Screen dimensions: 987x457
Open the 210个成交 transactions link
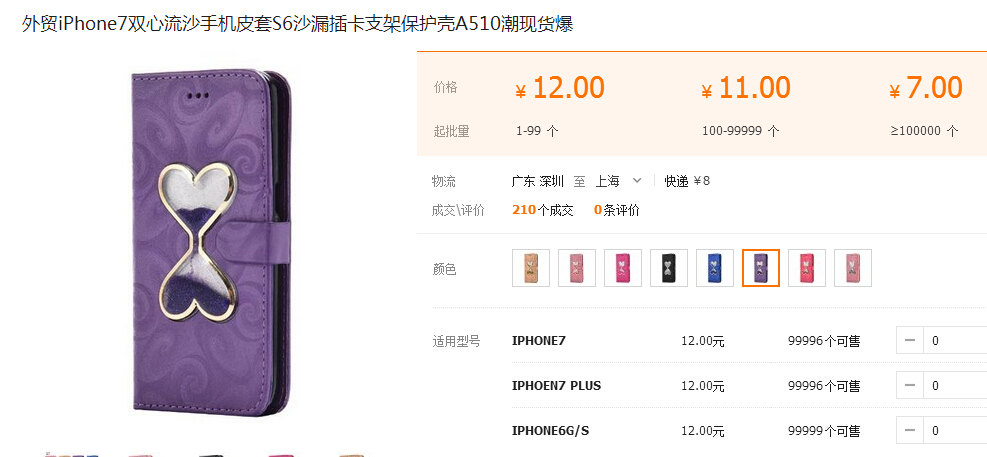tap(543, 210)
